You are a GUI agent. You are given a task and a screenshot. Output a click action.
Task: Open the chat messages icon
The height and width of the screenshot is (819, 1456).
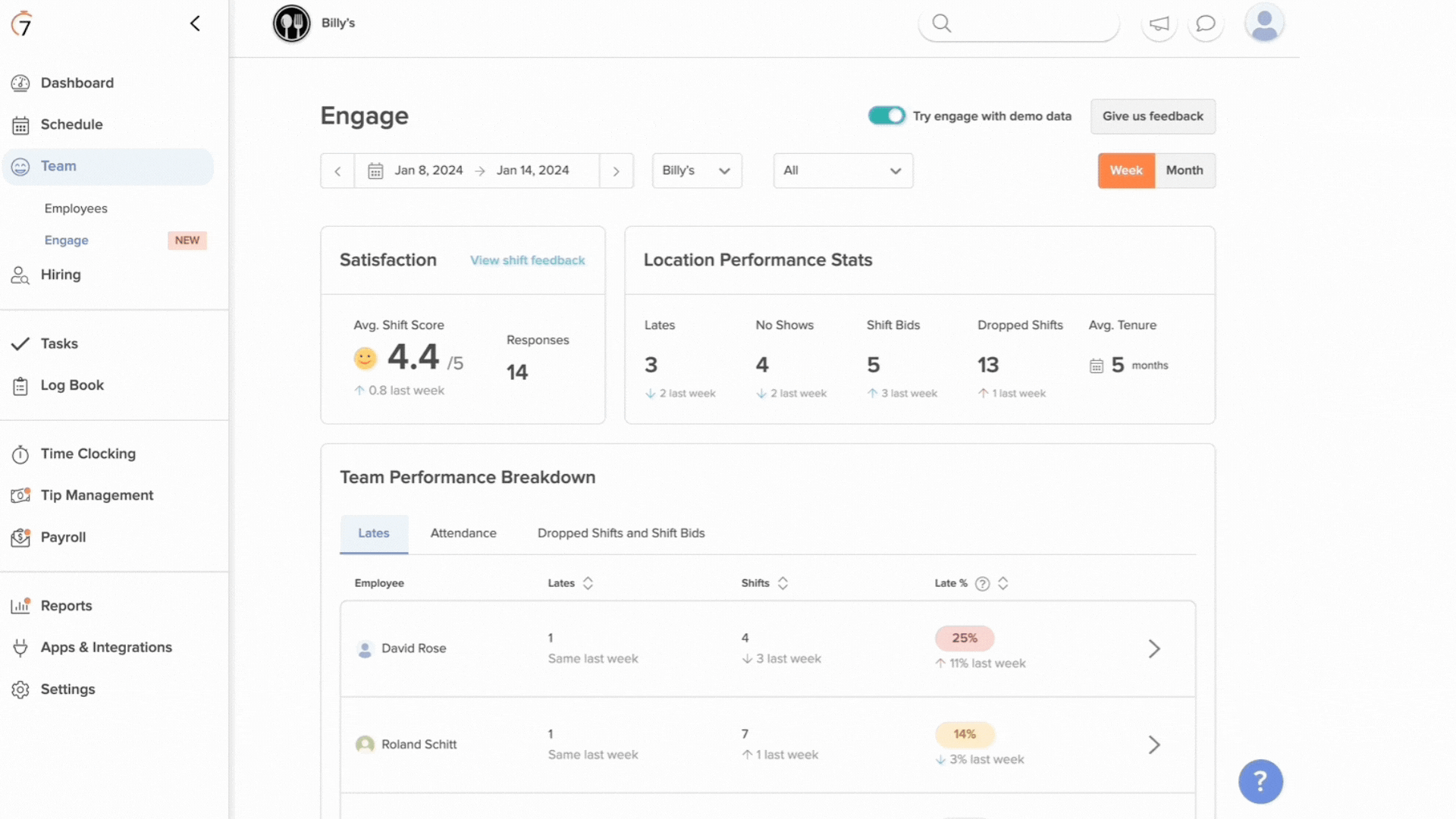point(1205,24)
